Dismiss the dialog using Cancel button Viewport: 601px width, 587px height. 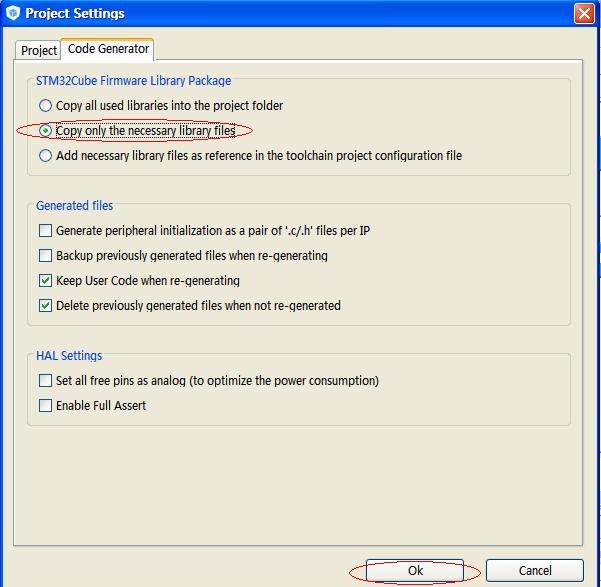coord(535,571)
